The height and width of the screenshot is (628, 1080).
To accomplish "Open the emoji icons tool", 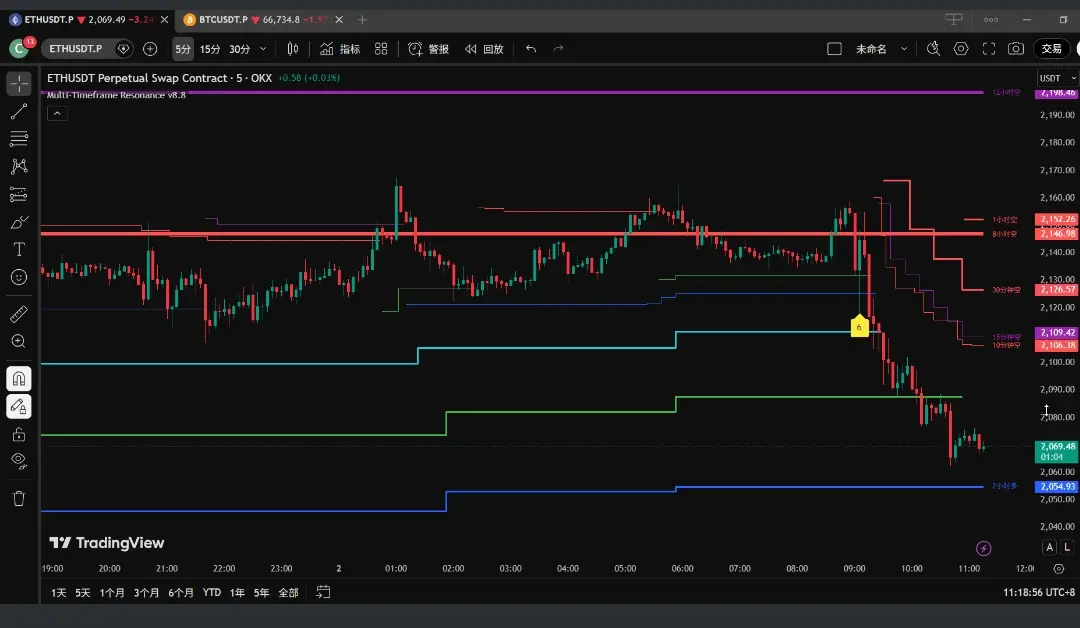I will pos(19,277).
